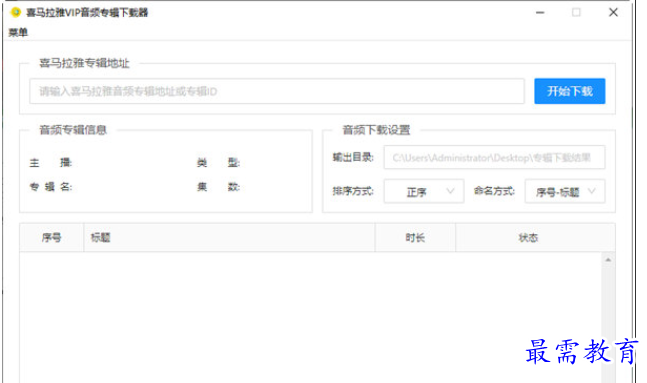Open the 菜单 menu
The height and width of the screenshot is (383, 647).
[x=18, y=32]
